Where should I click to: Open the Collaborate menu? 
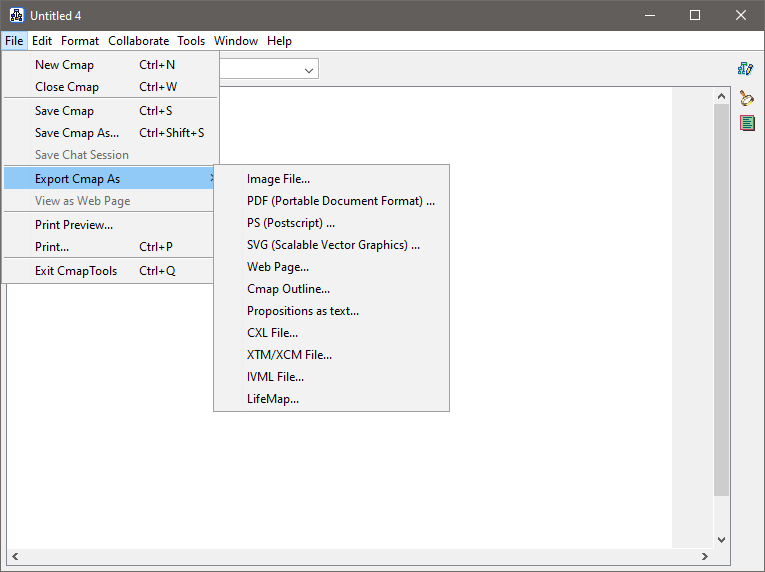tap(139, 41)
